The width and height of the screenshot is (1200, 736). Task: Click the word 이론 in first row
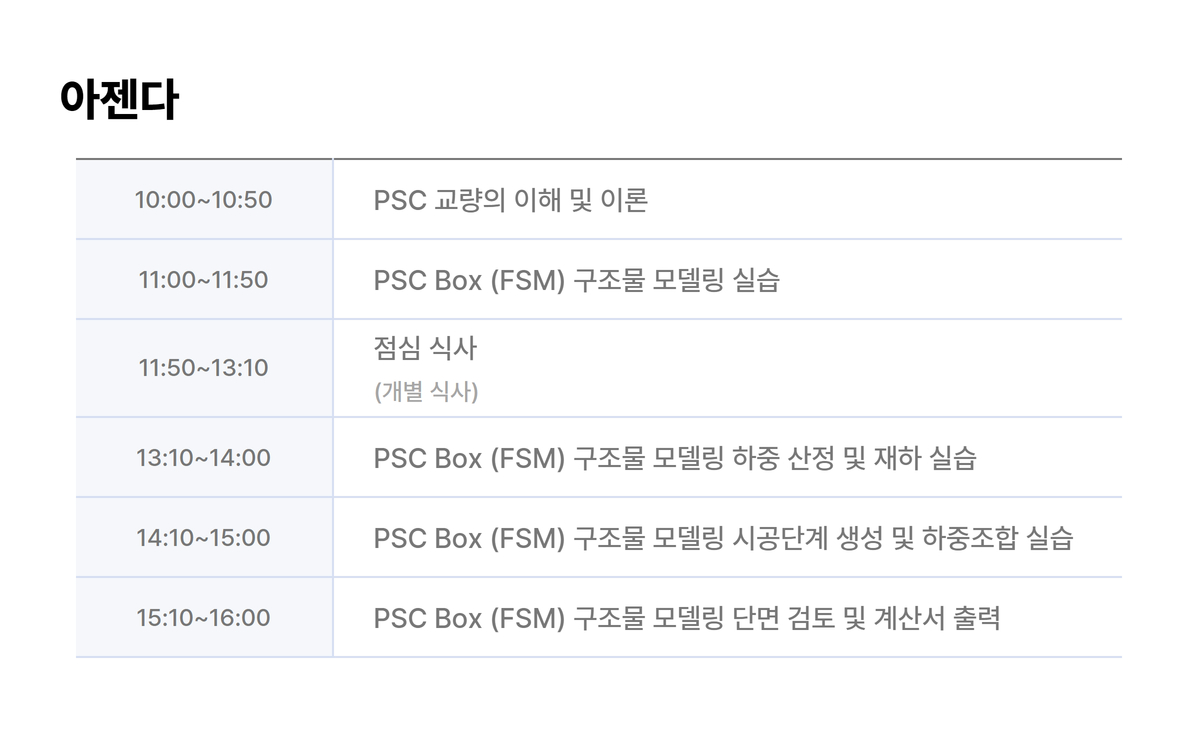624,200
